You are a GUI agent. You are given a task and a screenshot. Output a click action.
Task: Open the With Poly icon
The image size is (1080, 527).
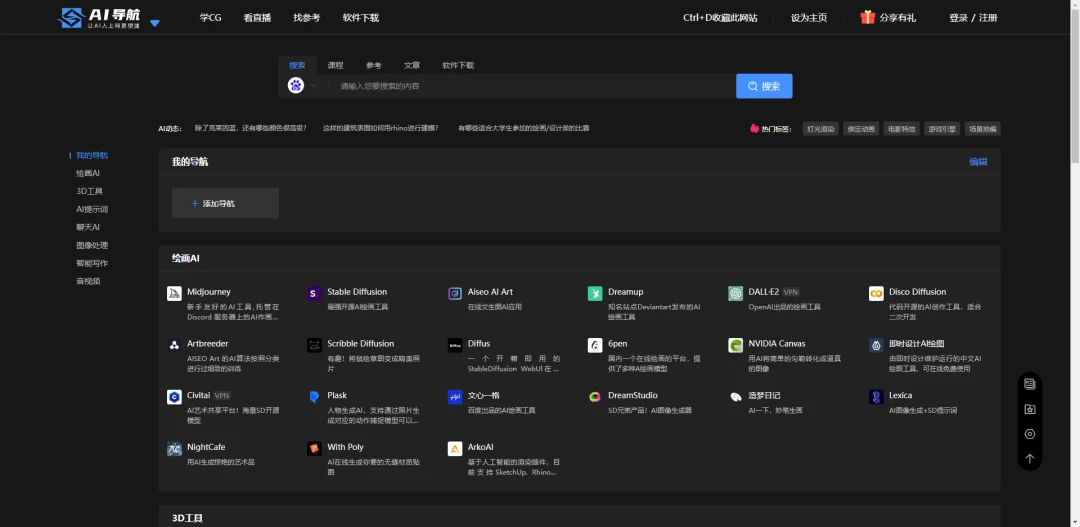pos(314,449)
